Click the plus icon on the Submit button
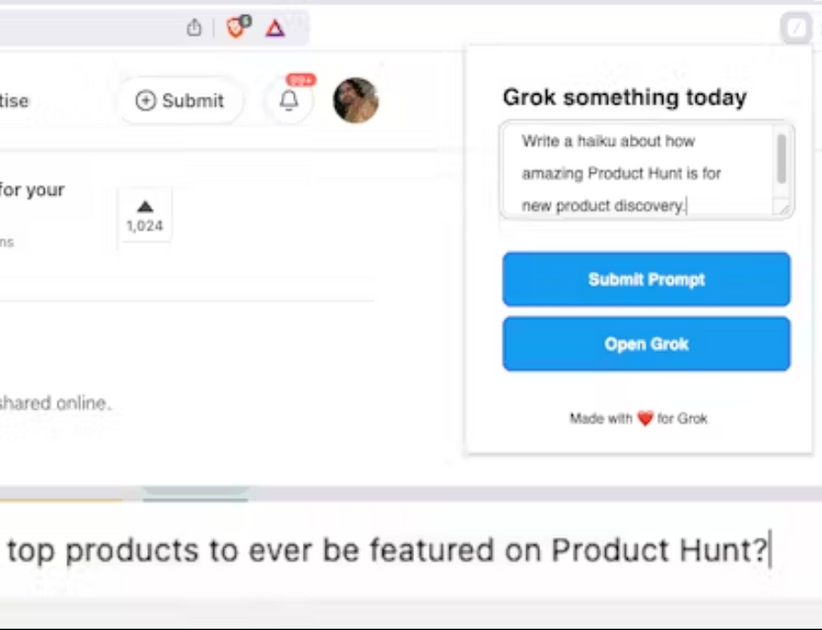Screen dimensions: 822x630 pos(146,100)
